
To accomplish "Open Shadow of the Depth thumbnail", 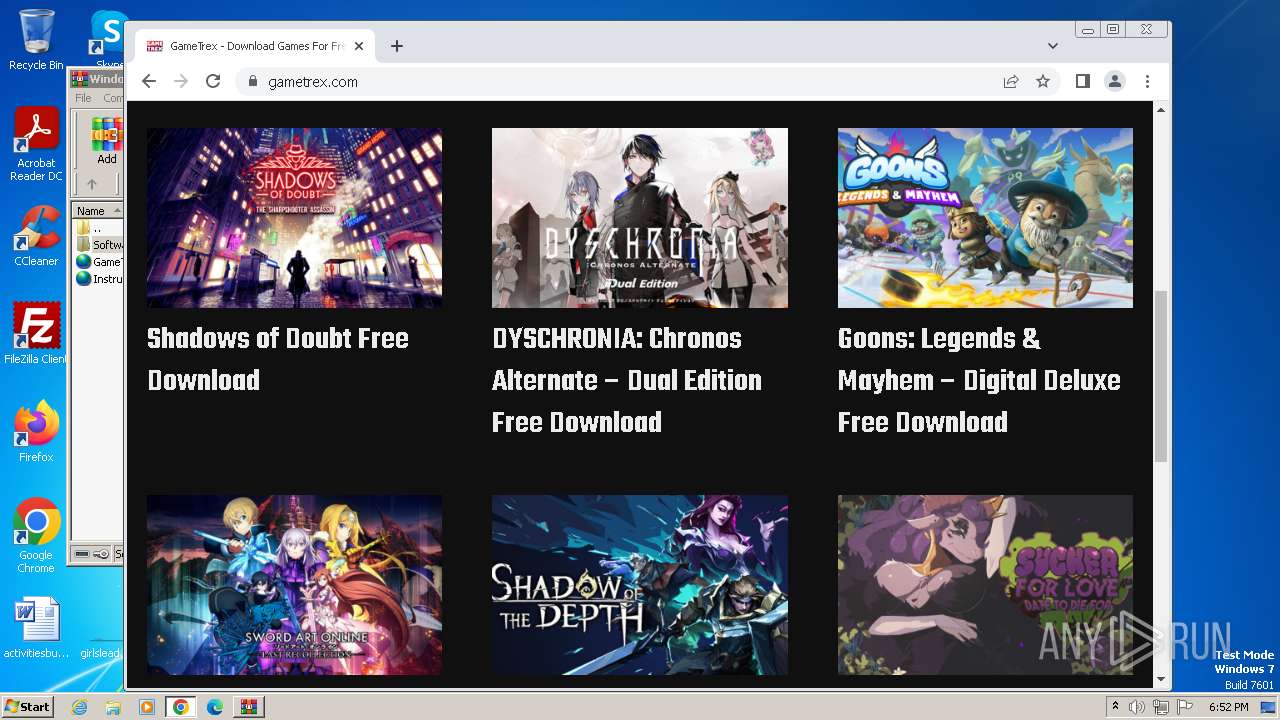I will [640, 584].
